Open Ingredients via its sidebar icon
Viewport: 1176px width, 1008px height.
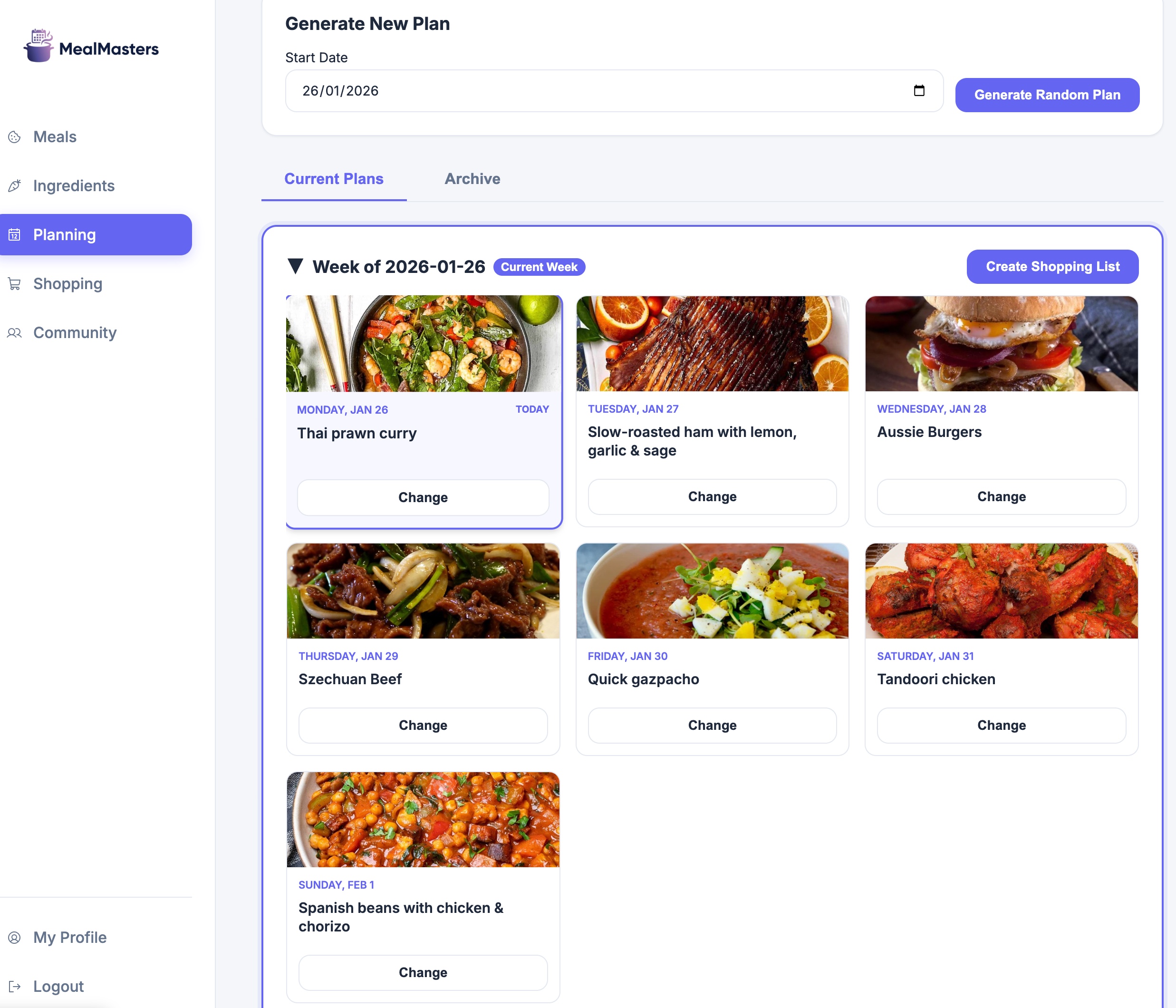tap(14, 185)
